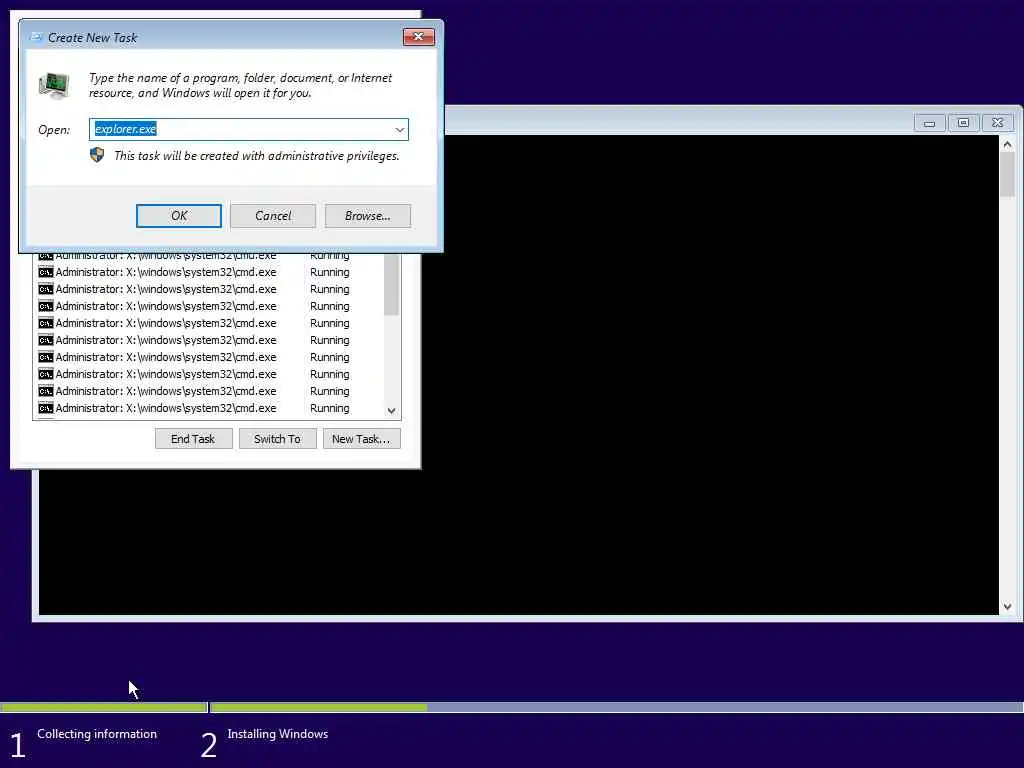Screen dimensions: 1024x768
Task: Click Switch To in Task Manager
Action: pyautogui.click(x=278, y=439)
